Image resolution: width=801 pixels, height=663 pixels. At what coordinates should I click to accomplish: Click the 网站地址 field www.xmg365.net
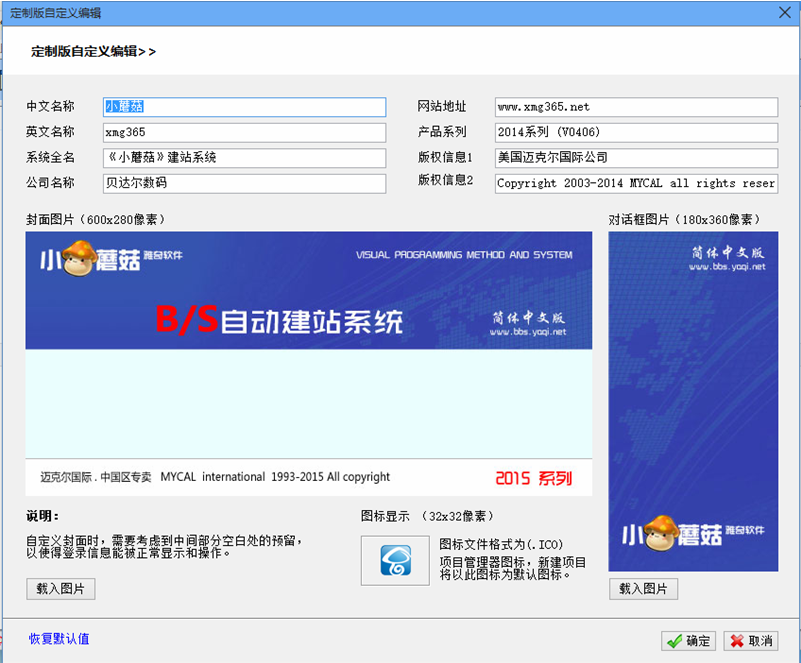point(636,107)
